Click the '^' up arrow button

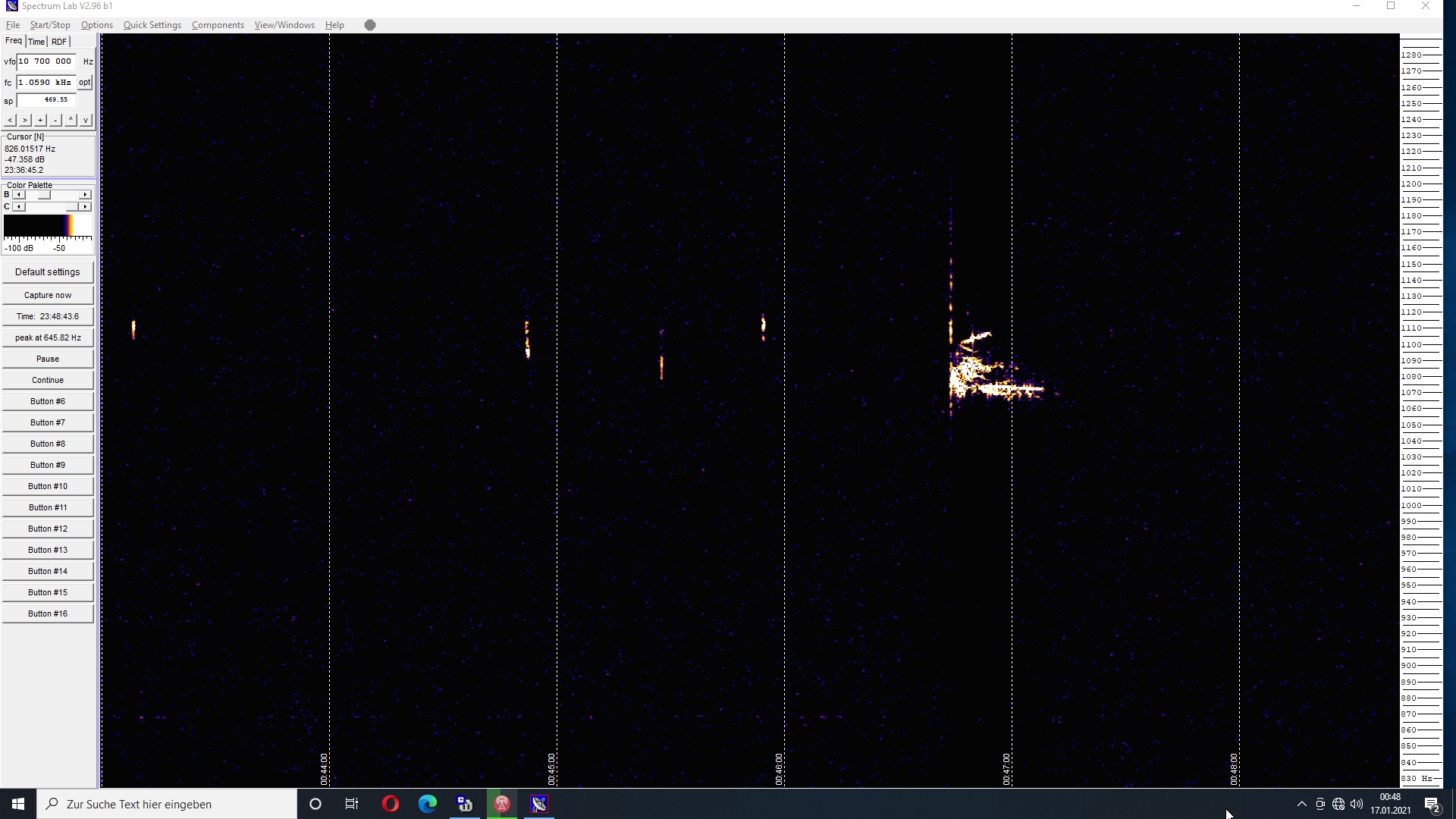71,120
